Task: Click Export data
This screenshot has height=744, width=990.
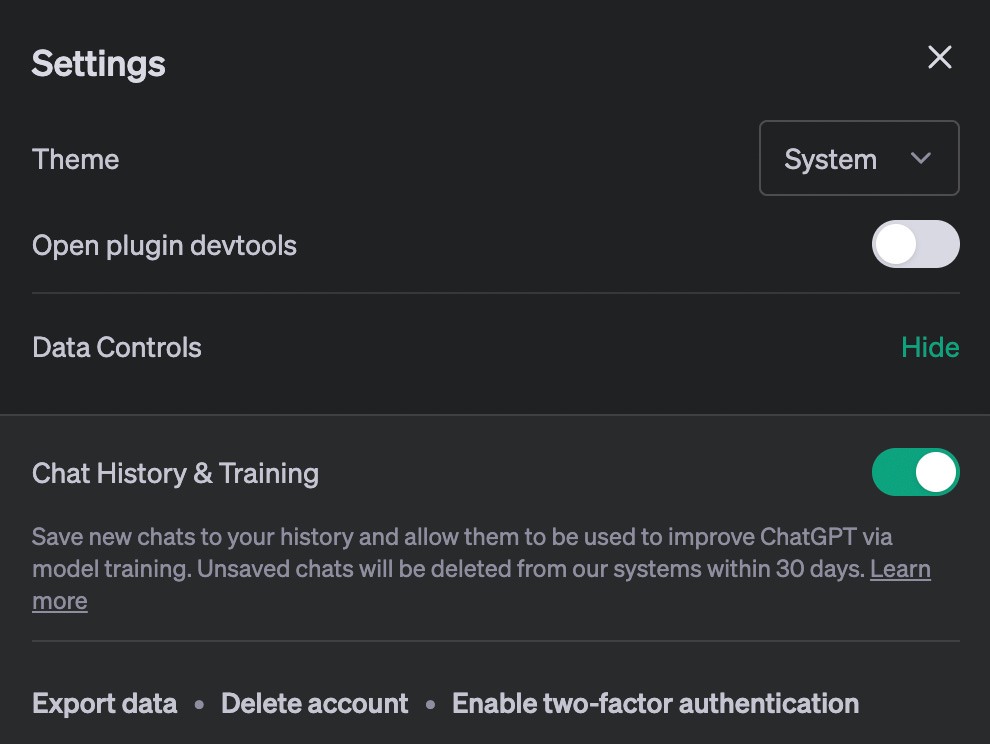Action: [x=105, y=704]
